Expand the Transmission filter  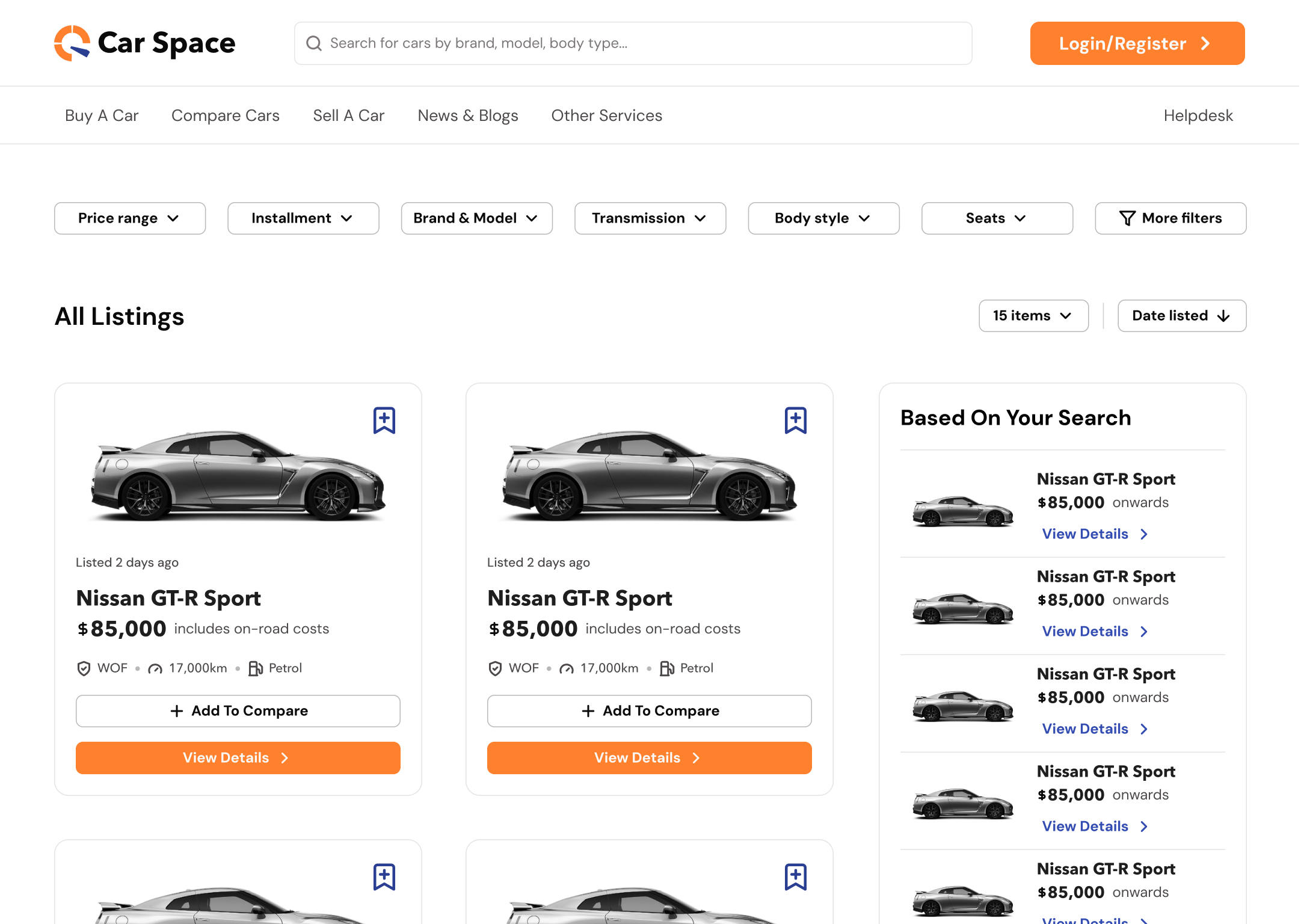[650, 218]
